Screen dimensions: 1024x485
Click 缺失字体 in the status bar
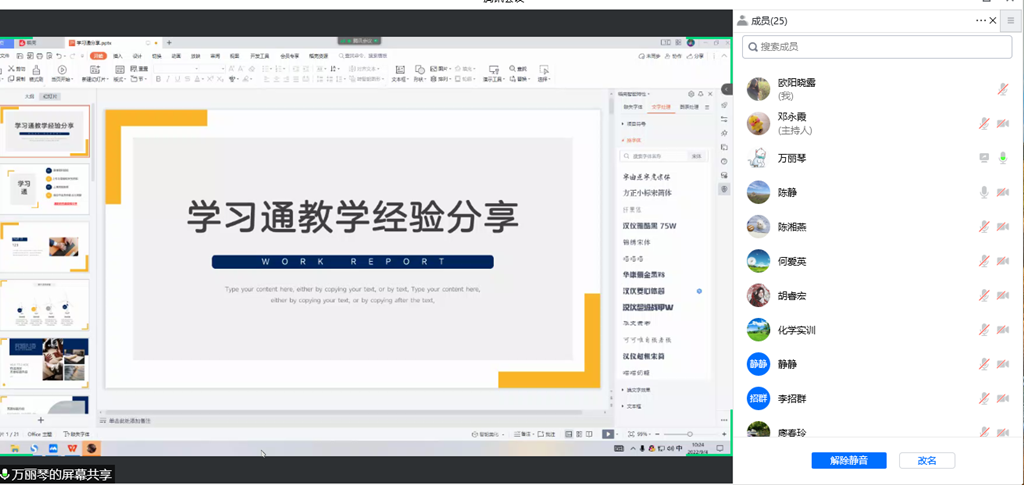(x=77, y=434)
